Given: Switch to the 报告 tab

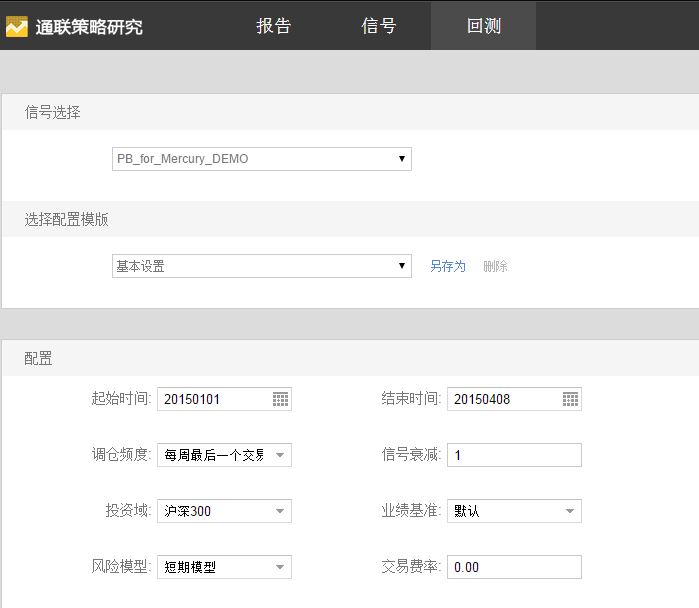Looking at the screenshot, I should (x=274, y=26).
